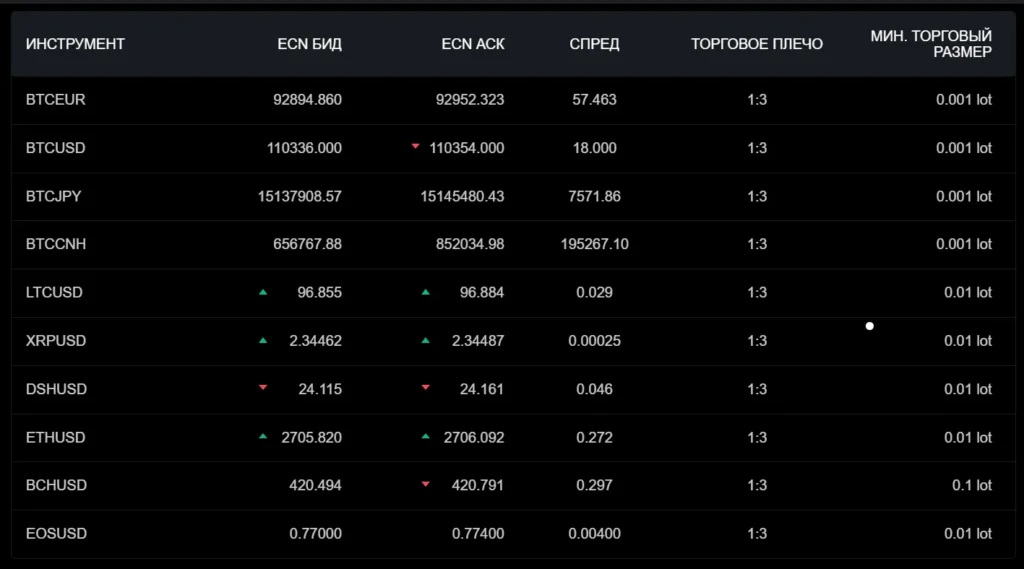Click the green arrow beside ETHUSD bid 2705.820
This screenshot has width=1024, height=569.
[263, 436]
